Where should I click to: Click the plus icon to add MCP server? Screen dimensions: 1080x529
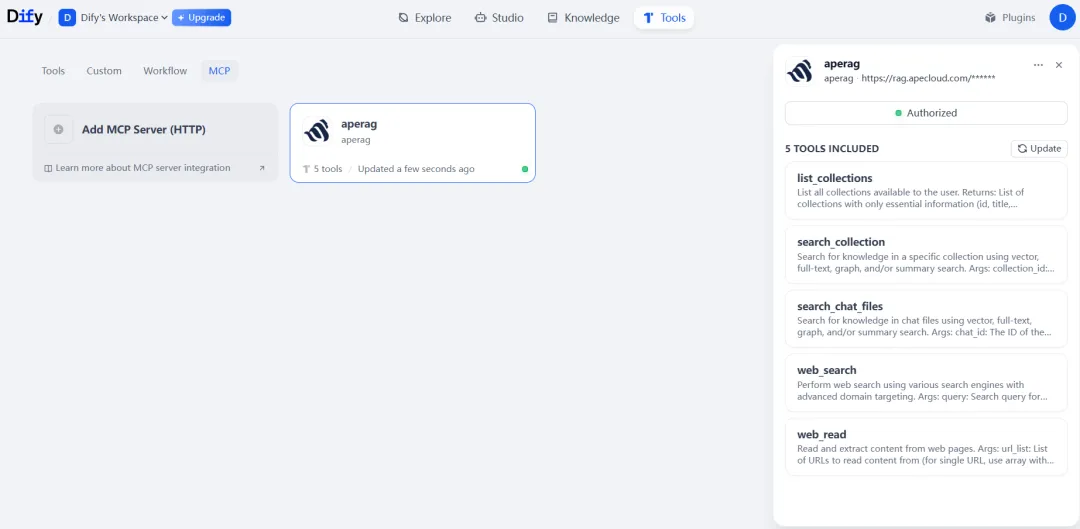pos(58,129)
